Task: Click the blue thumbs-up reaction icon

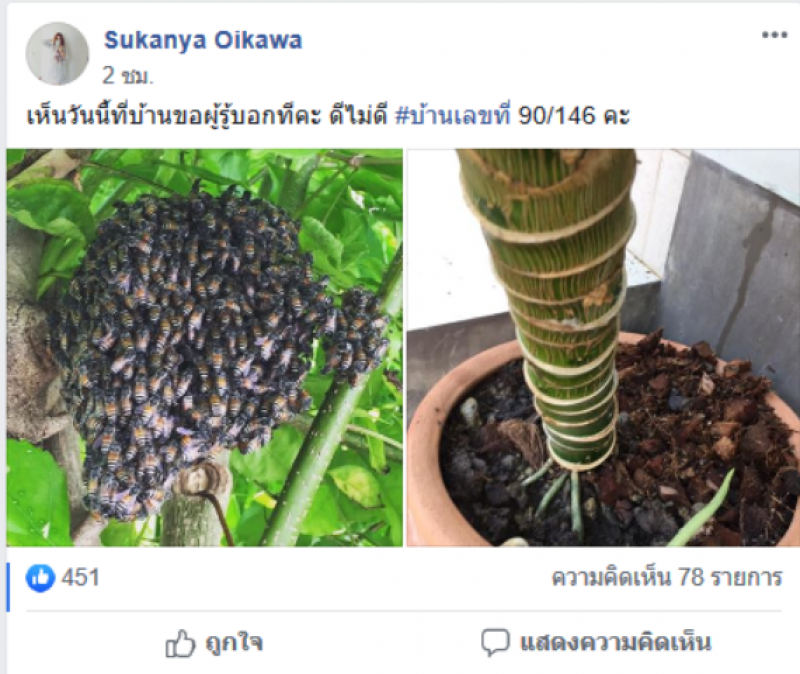Action: pos(40,578)
